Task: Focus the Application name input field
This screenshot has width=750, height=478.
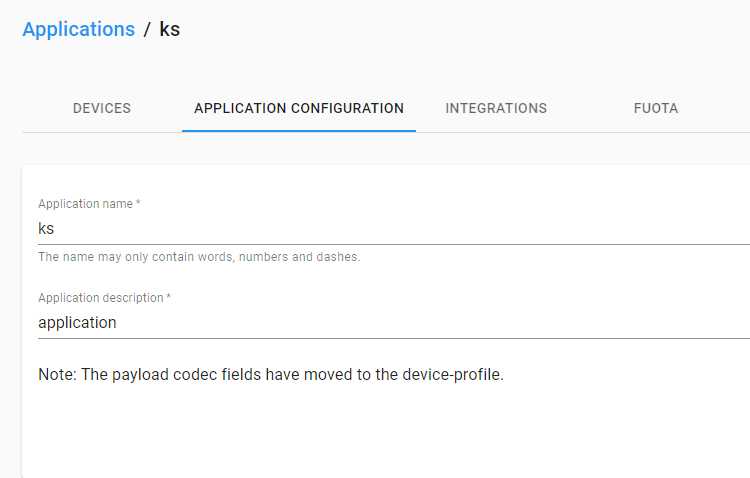Action: pyautogui.click(x=394, y=229)
